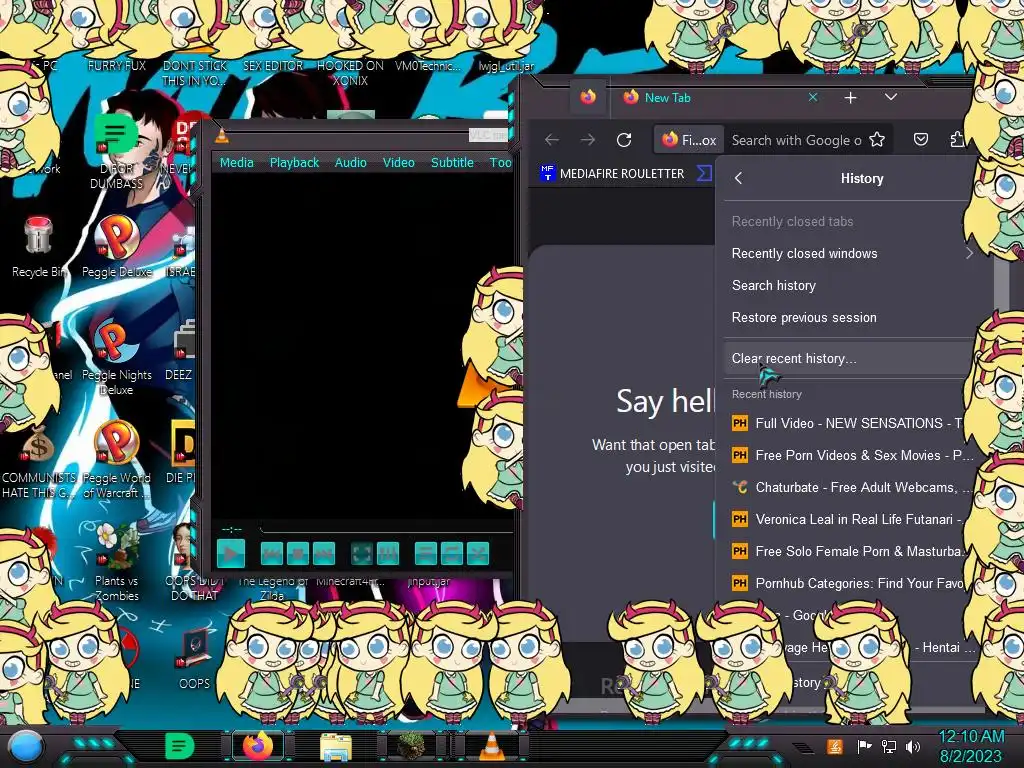Open Minecraft block icon on taskbar
The height and width of the screenshot is (768, 1024).
412,746
